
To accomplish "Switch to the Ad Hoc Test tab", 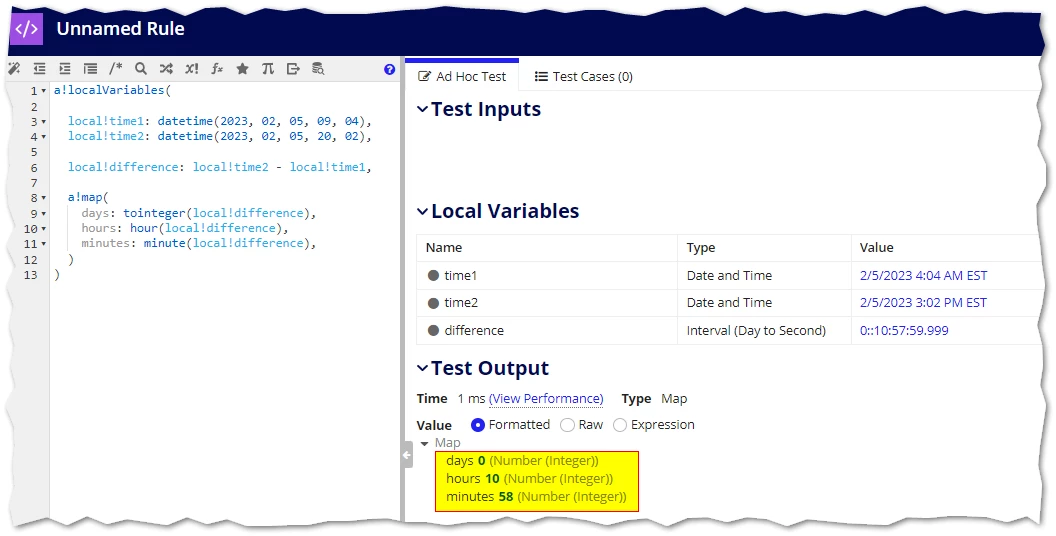I will coord(462,77).
